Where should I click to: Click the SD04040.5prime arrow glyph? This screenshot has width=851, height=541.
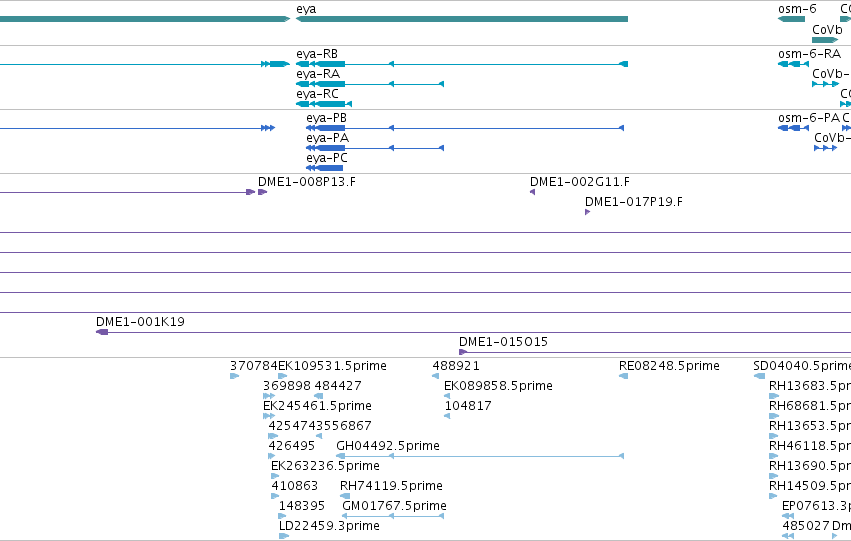(759, 376)
